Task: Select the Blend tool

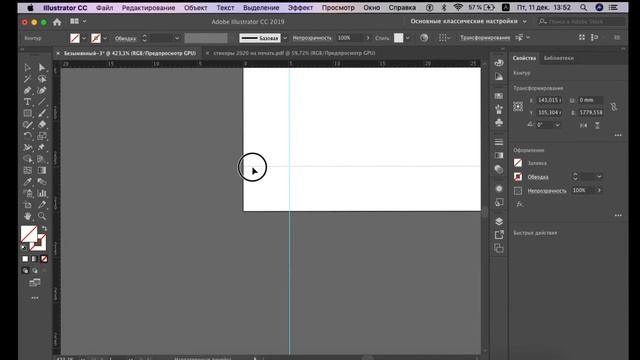Action: coord(42,182)
